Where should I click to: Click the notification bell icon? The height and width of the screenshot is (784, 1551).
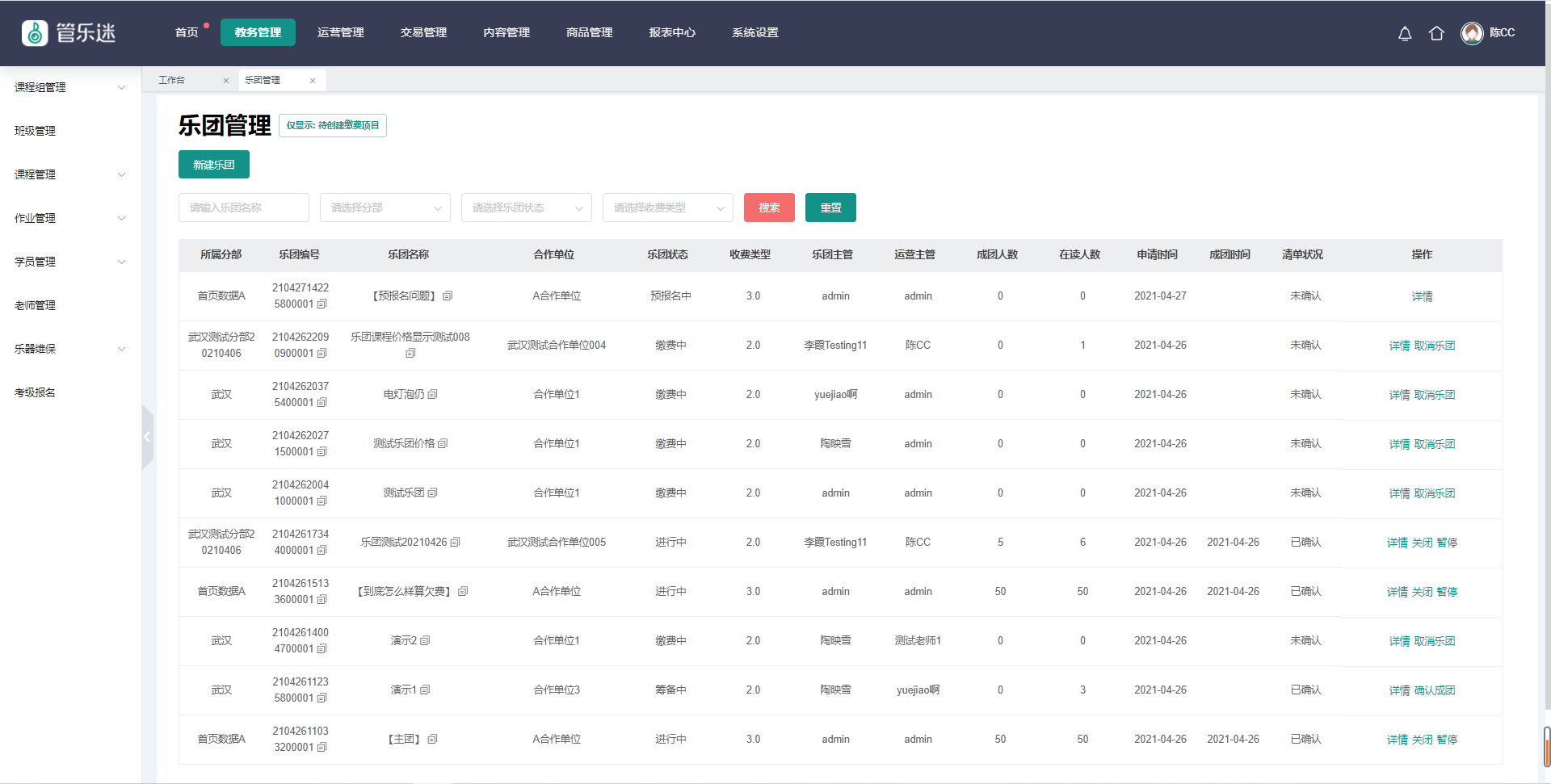pos(1405,33)
